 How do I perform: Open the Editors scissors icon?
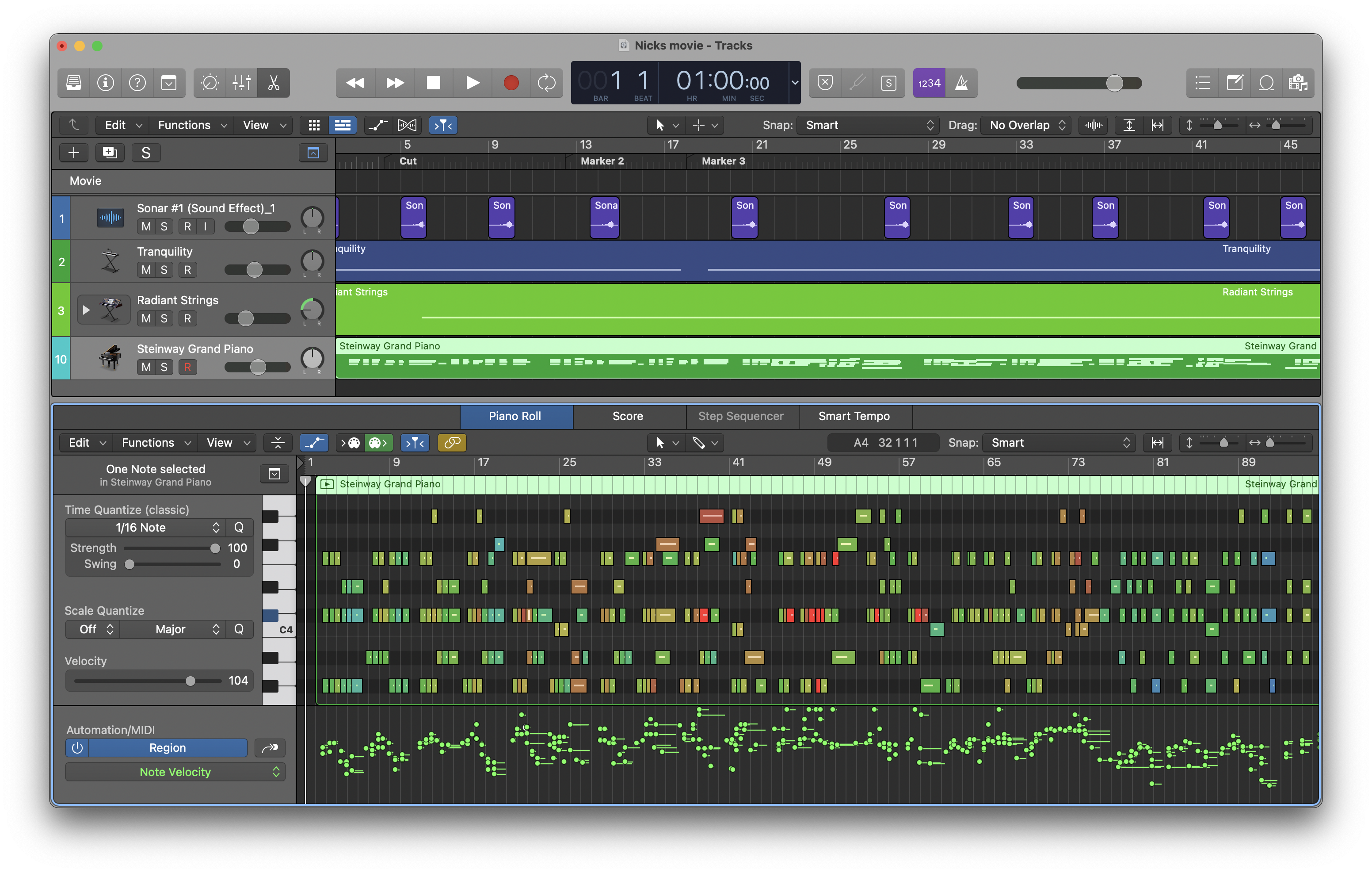point(274,83)
